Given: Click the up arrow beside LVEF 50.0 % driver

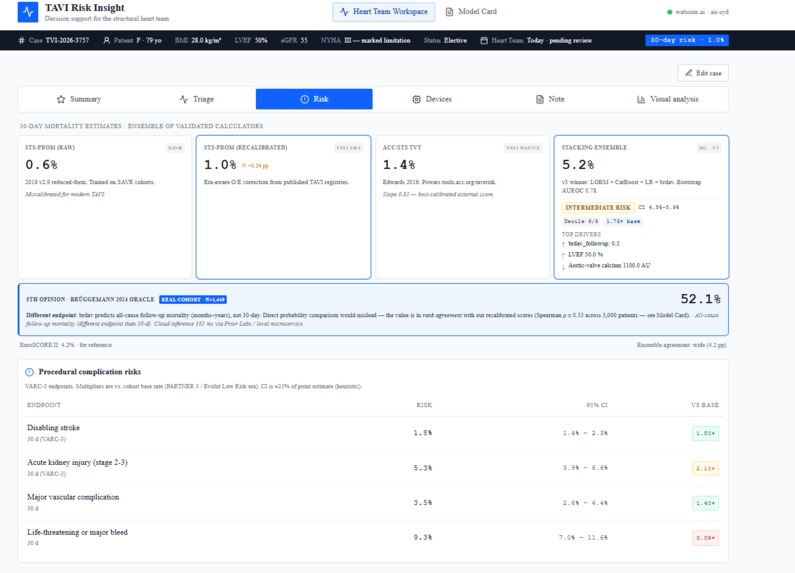Looking at the screenshot, I should tap(563, 255).
